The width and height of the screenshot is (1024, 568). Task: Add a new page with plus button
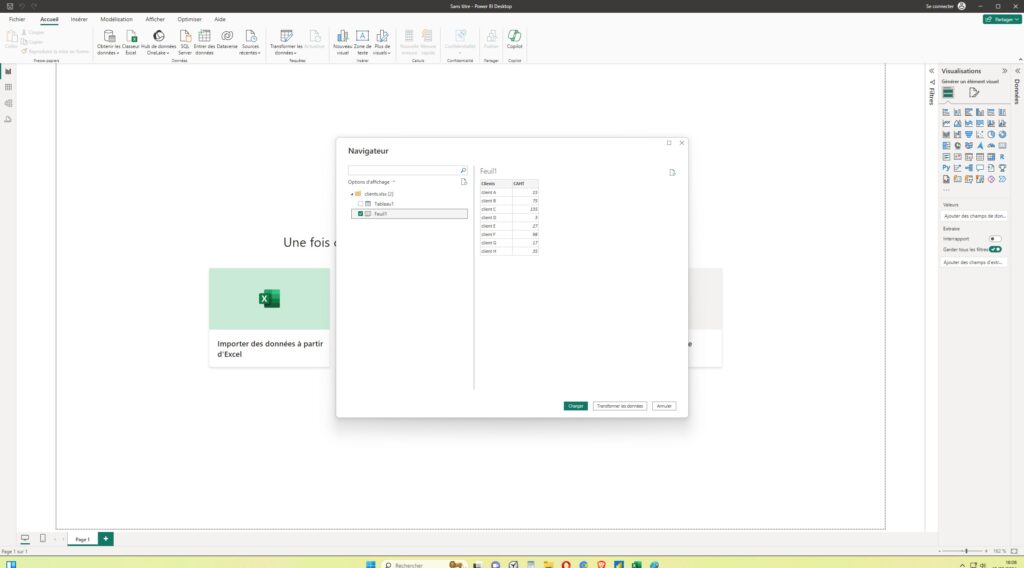106,539
